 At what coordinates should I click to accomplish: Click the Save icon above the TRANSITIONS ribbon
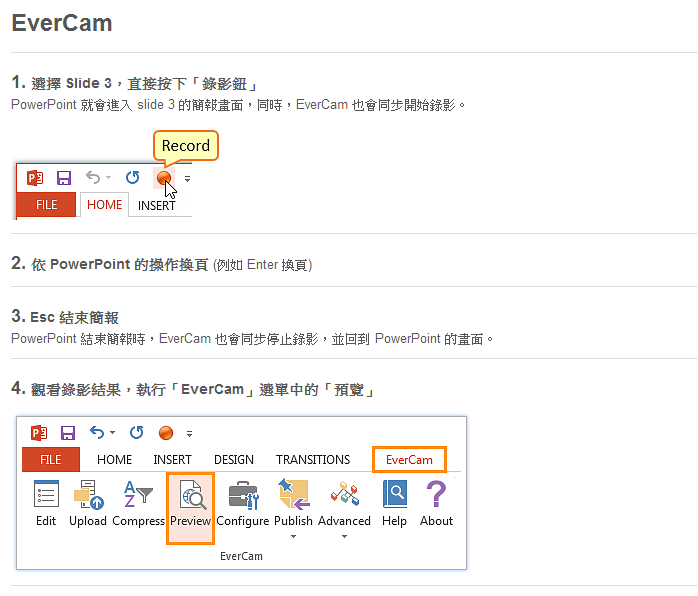pos(68,433)
